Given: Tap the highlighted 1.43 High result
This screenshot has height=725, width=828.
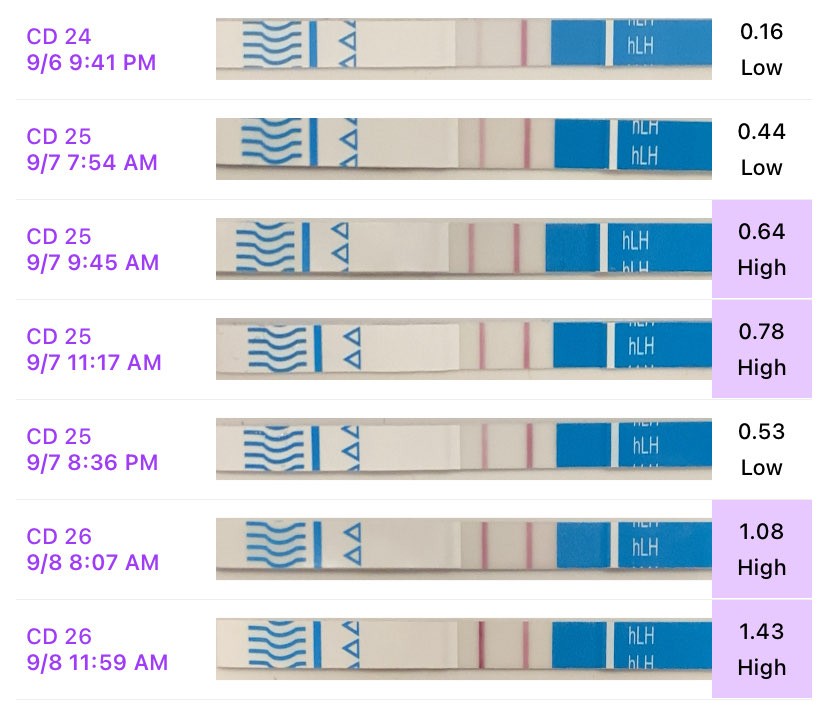Looking at the screenshot, I should pyautogui.click(x=762, y=650).
